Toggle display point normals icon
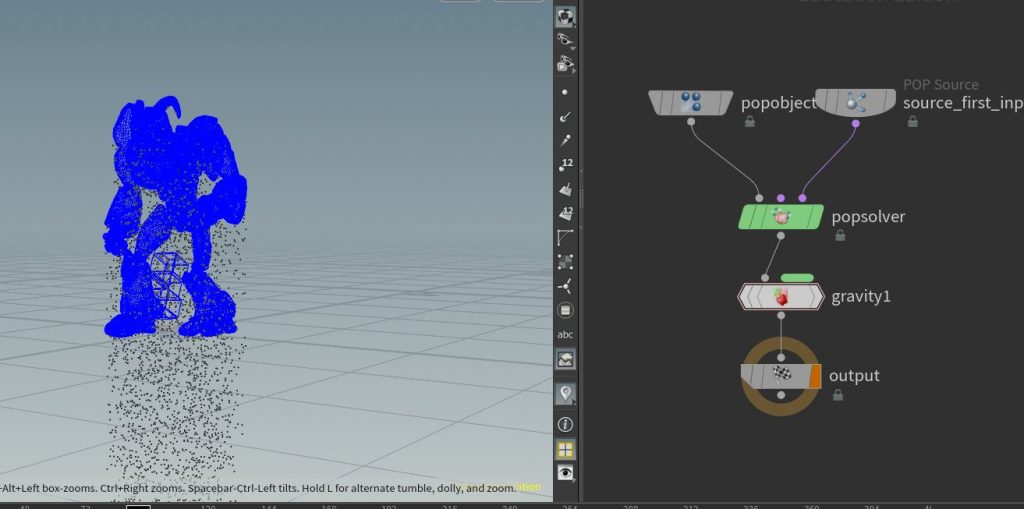Viewport: 1024px width, 509px height. point(566,116)
